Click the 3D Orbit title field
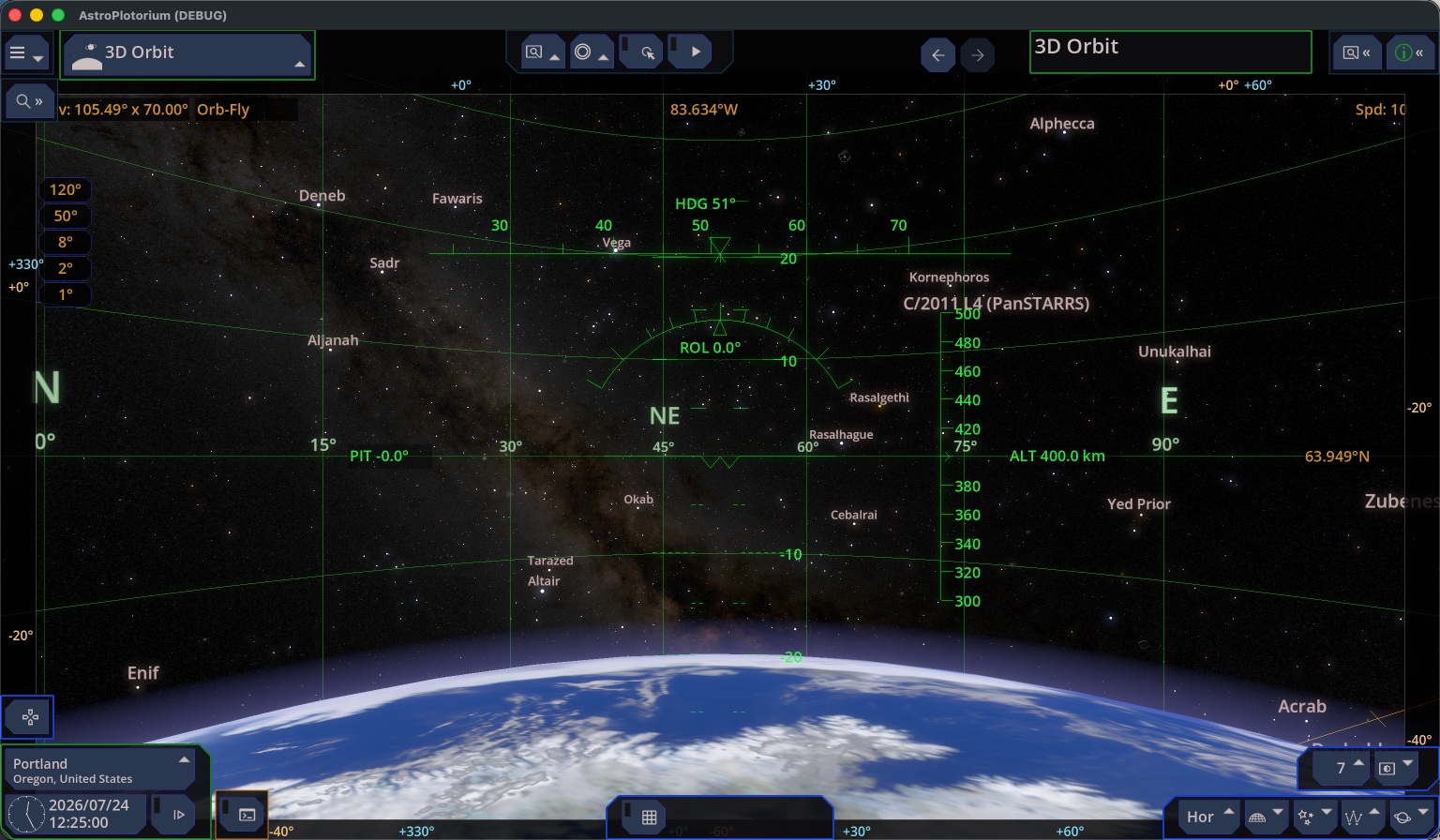Viewport: 1440px width, 840px height. click(x=1170, y=52)
